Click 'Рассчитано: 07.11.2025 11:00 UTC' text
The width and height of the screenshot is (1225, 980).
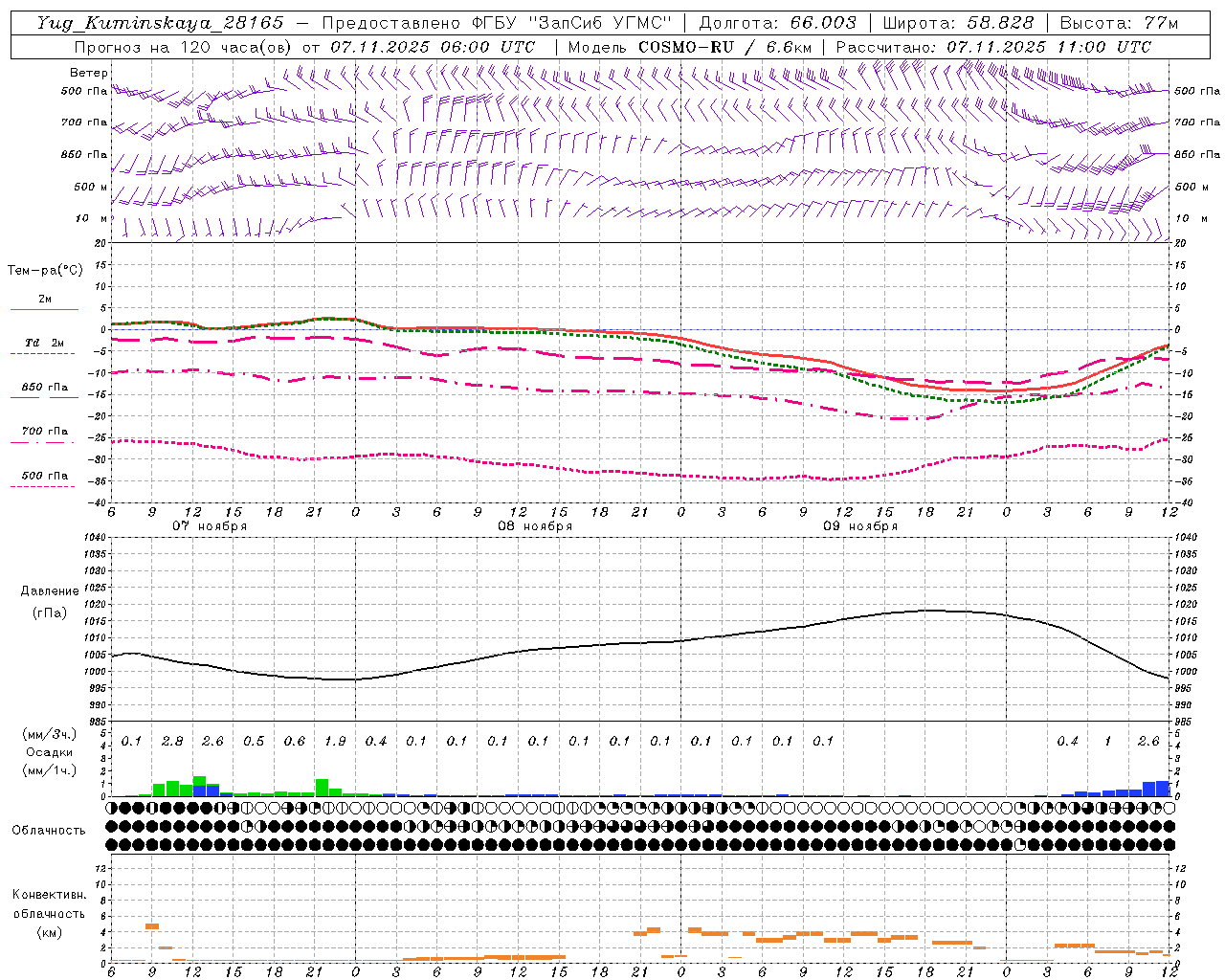(x=993, y=47)
